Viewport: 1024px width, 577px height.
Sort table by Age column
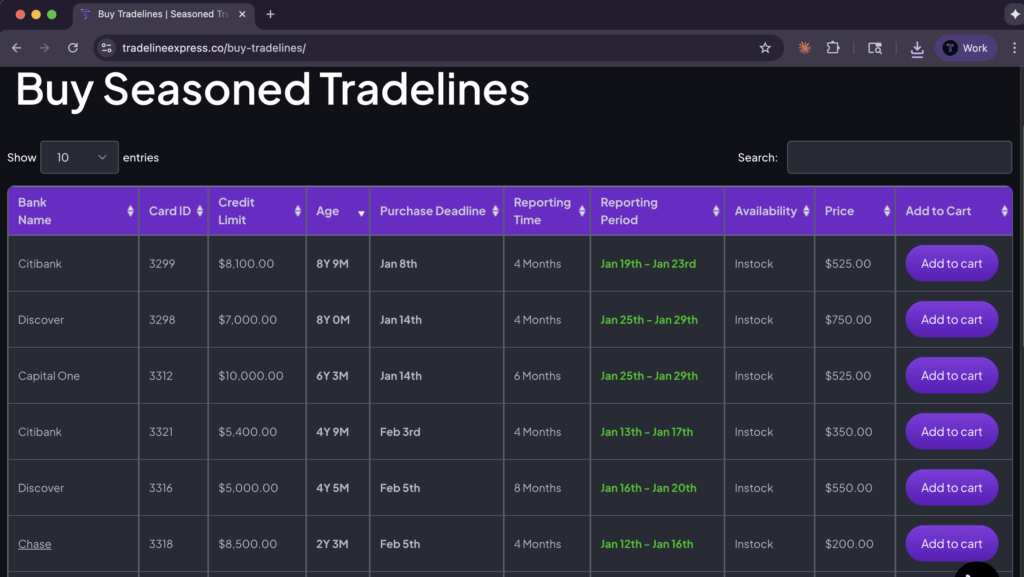click(338, 211)
